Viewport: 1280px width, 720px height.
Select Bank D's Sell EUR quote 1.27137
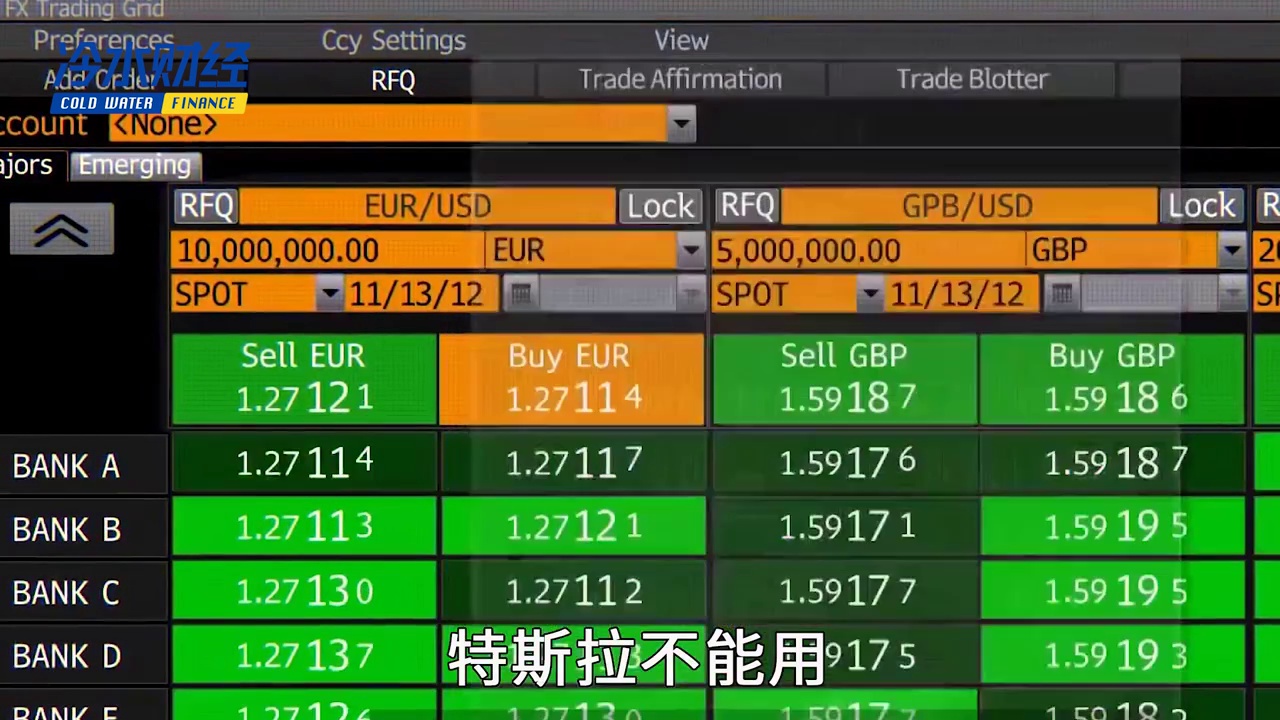pos(304,655)
